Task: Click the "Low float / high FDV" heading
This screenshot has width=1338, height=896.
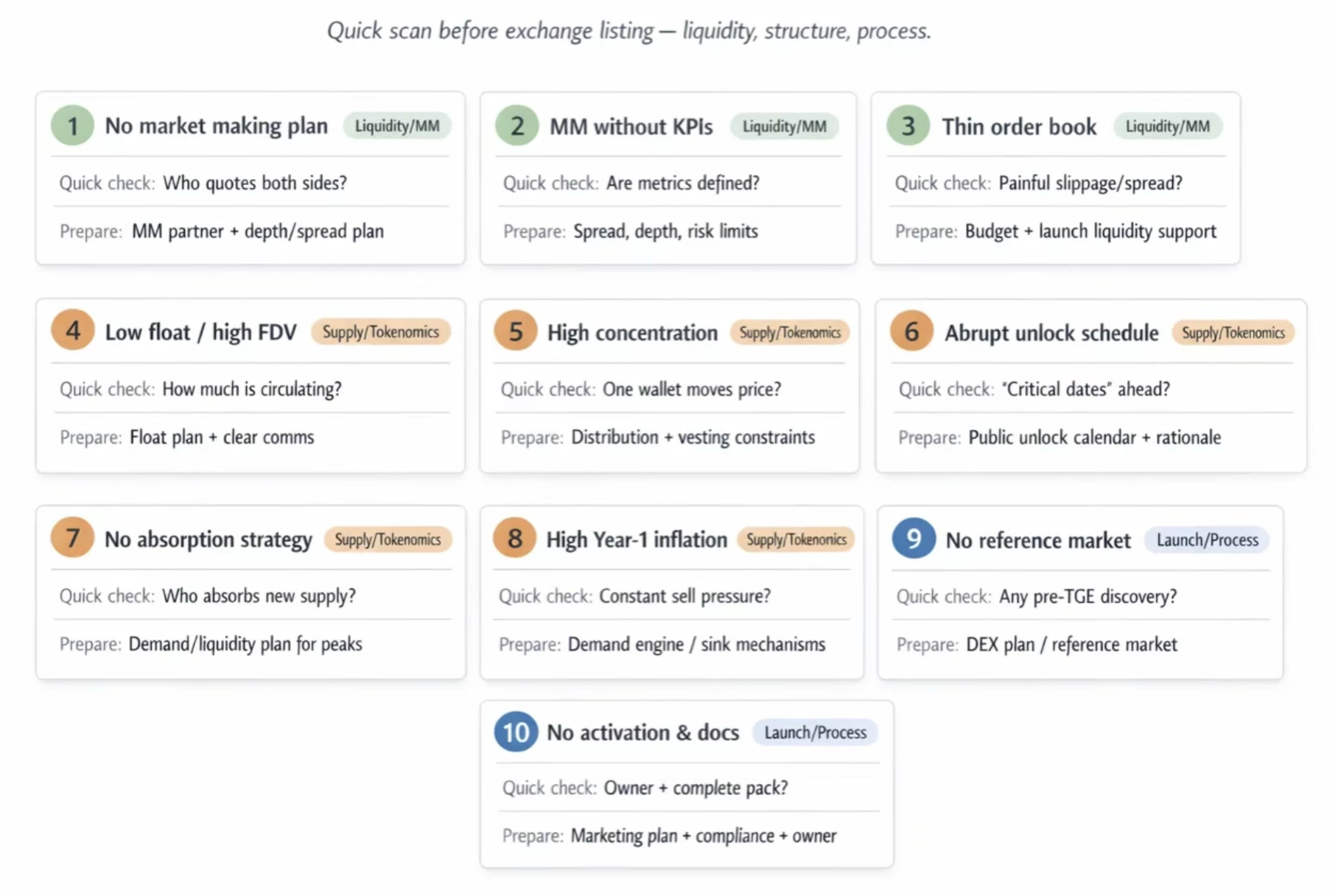Action: point(200,332)
